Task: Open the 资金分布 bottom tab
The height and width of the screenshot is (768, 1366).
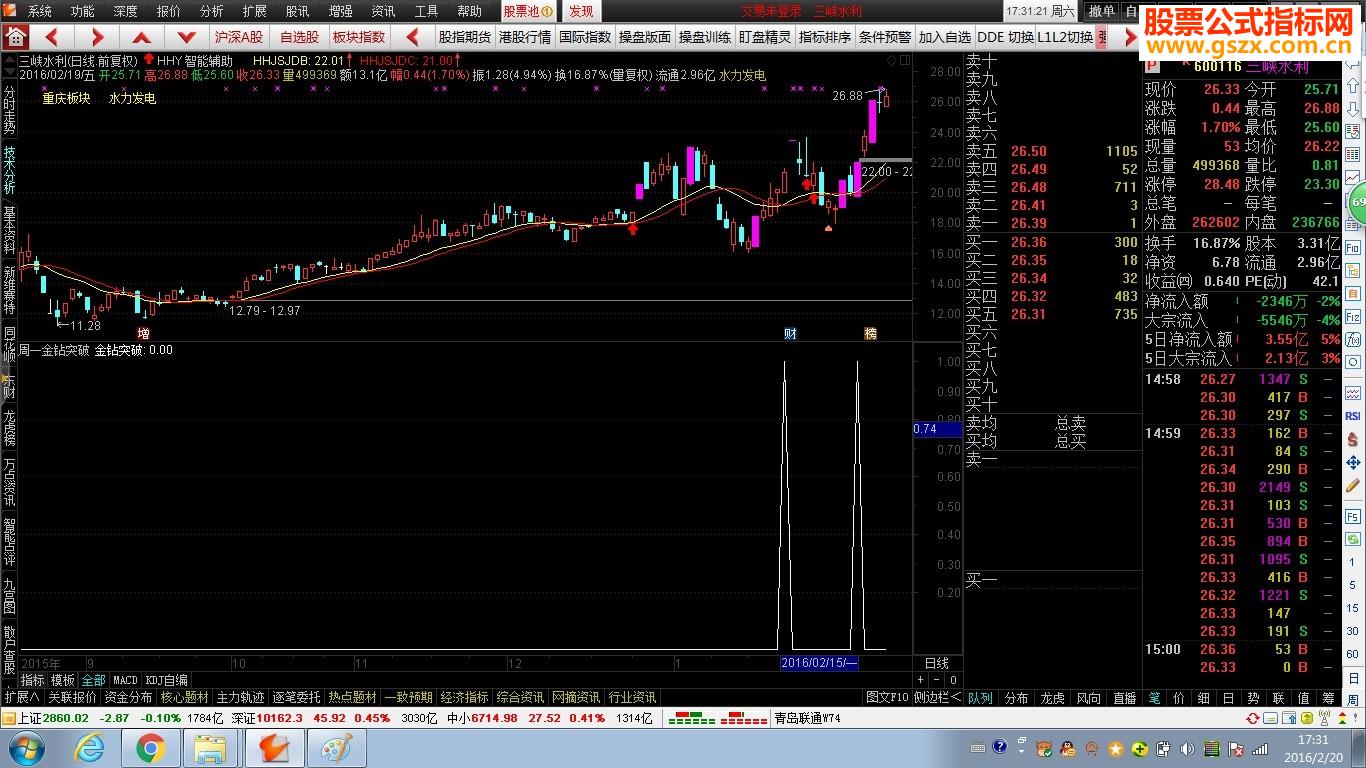Action: (128, 697)
